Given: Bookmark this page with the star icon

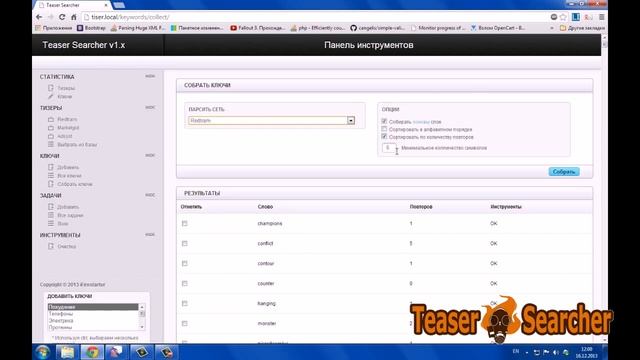Looking at the screenshot, I should pyautogui.click(x=563, y=17).
